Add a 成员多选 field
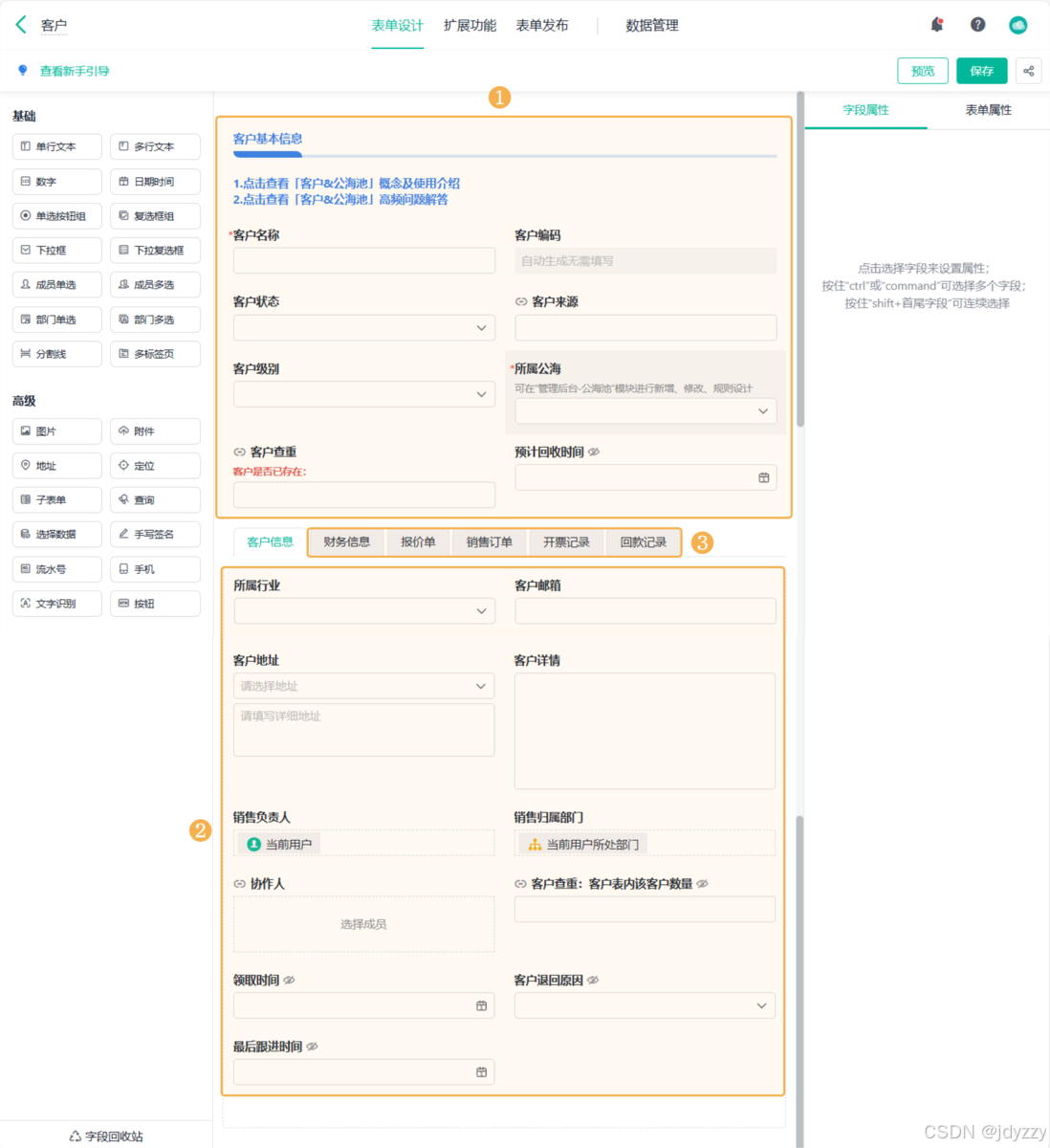The width and height of the screenshot is (1050, 1148). pyautogui.click(x=155, y=285)
